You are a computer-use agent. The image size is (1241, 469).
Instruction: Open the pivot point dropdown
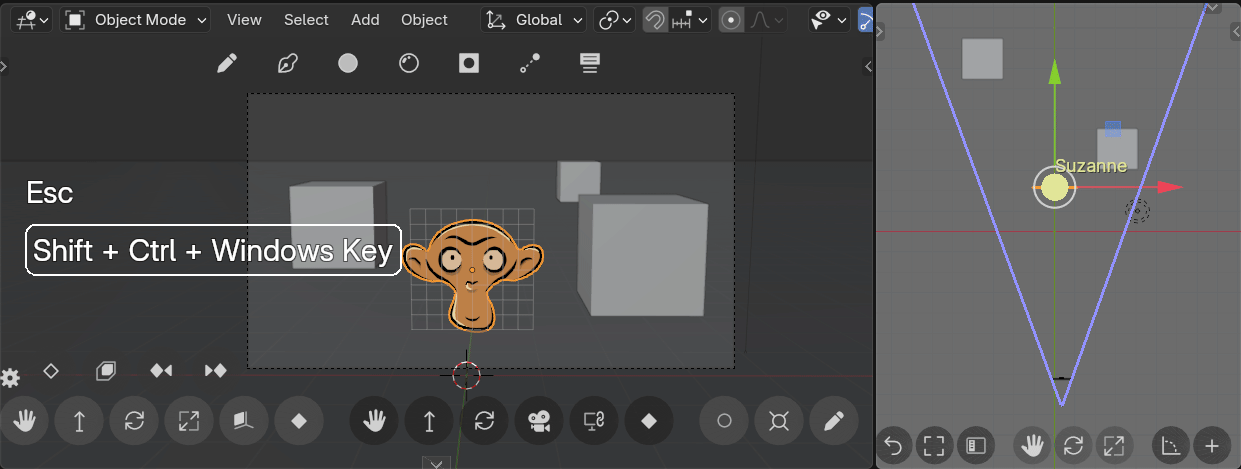(614, 19)
